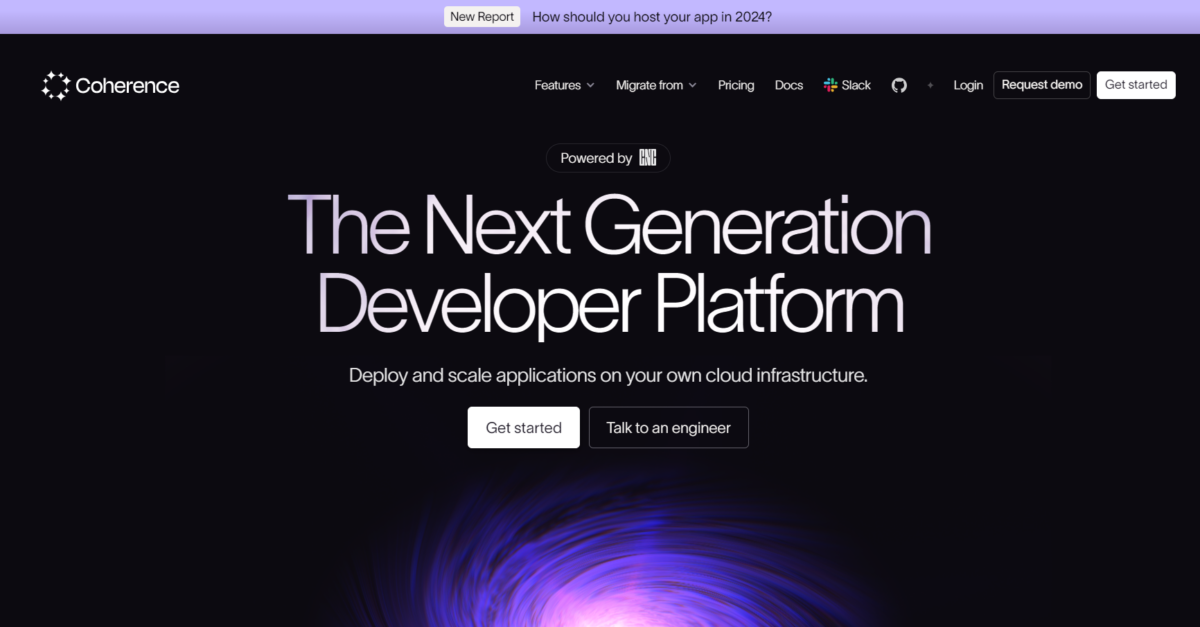Viewport: 1200px width, 627px height.
Task: Open the 2024 app hosting report link
Action: (651, 16)
